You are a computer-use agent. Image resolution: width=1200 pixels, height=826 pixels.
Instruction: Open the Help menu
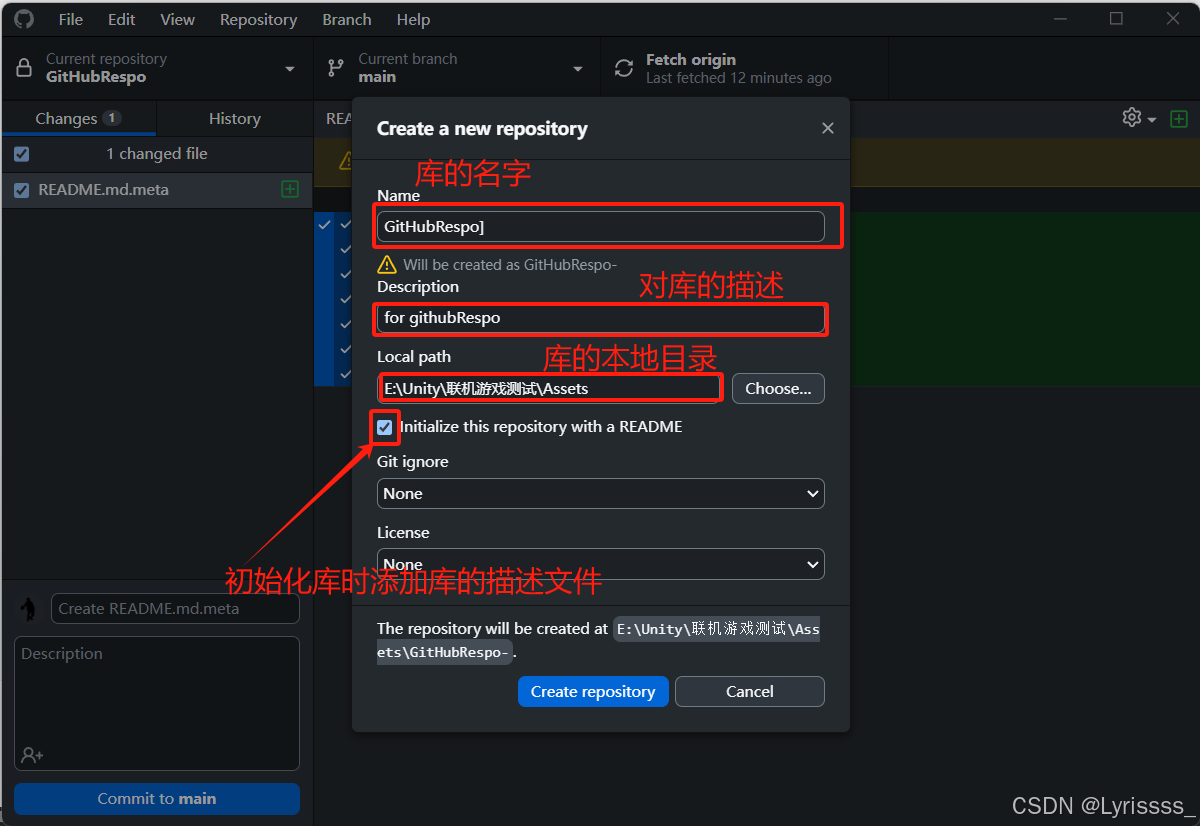tap(413, 19)
